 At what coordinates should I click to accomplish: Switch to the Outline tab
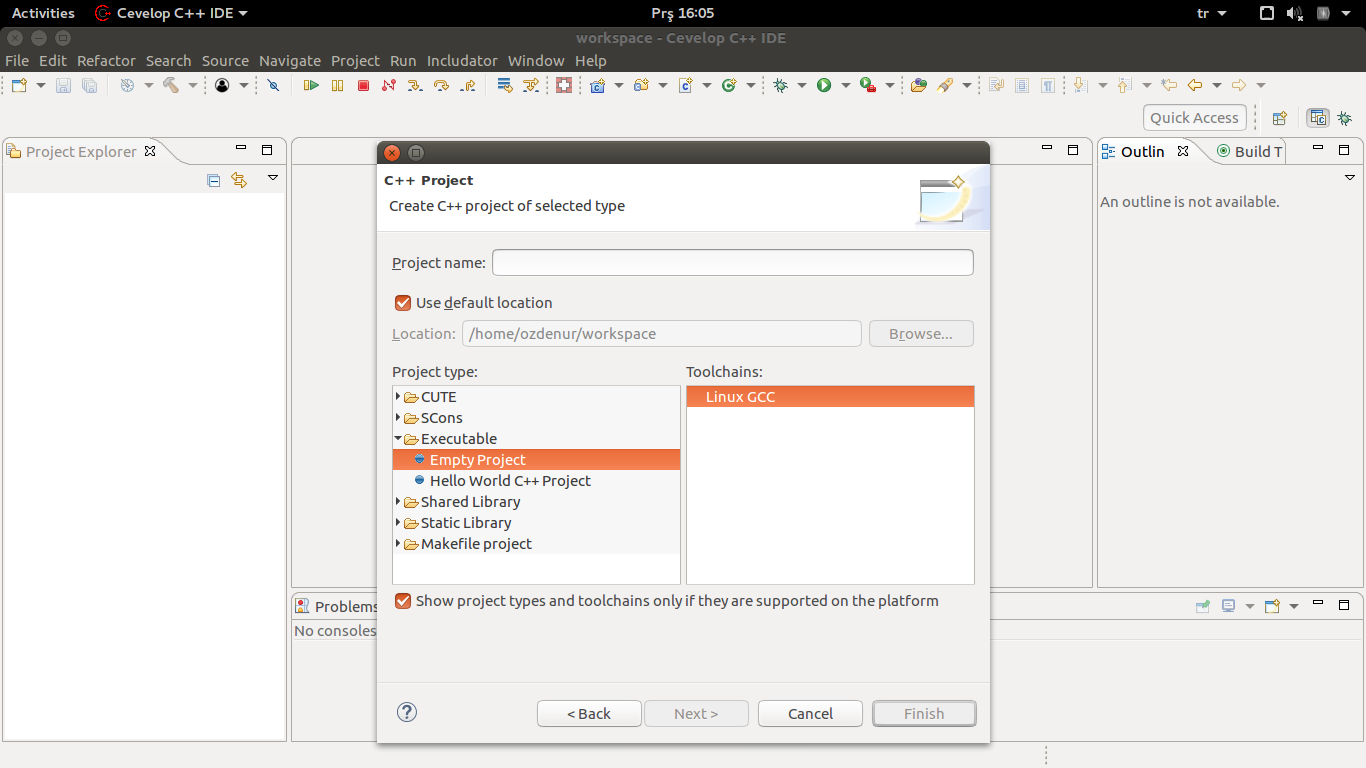(x=1142, y=152)
